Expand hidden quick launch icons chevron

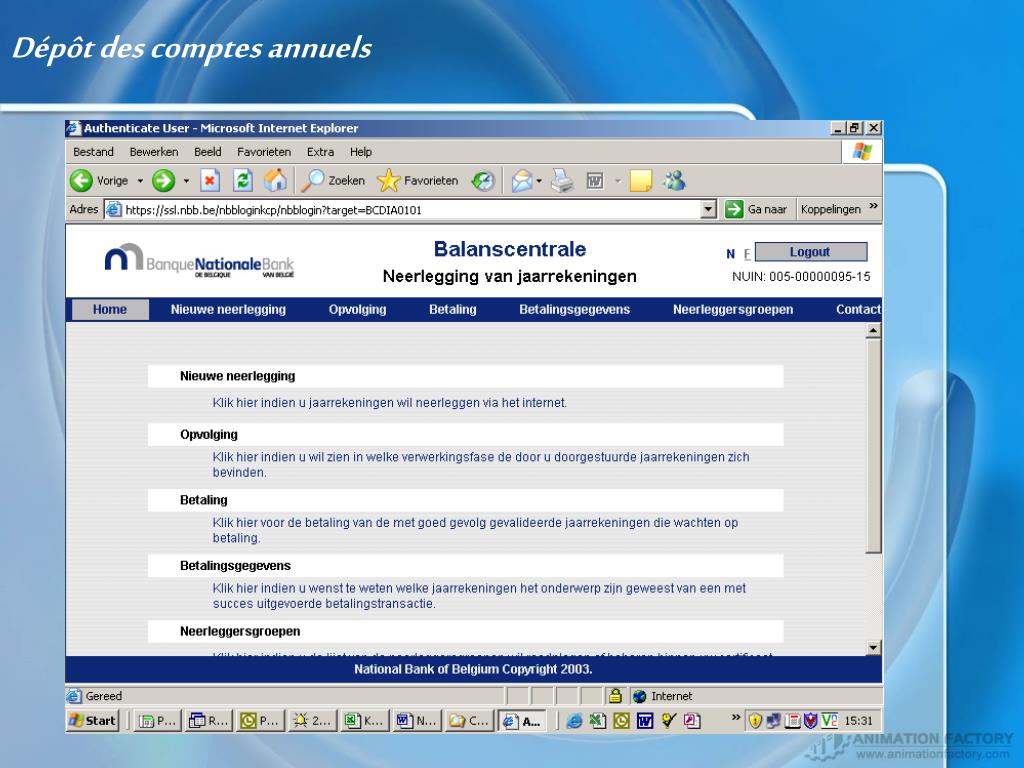[x=735, y=717]
